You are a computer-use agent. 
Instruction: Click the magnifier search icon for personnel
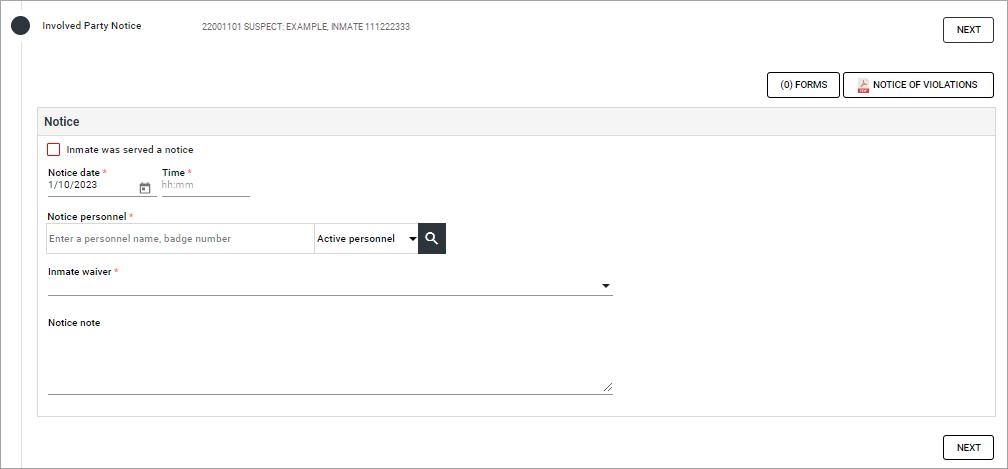(432, 238)
